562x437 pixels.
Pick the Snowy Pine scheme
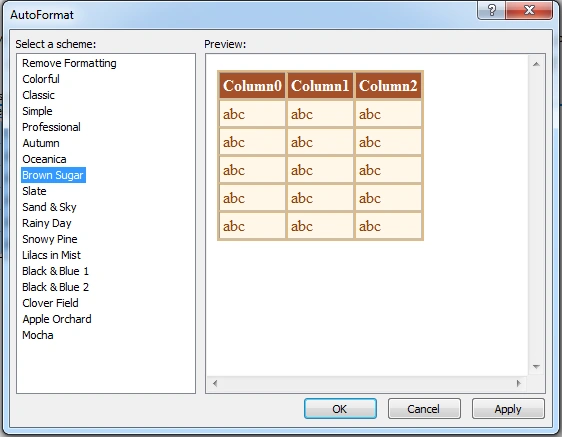point(49,239)
